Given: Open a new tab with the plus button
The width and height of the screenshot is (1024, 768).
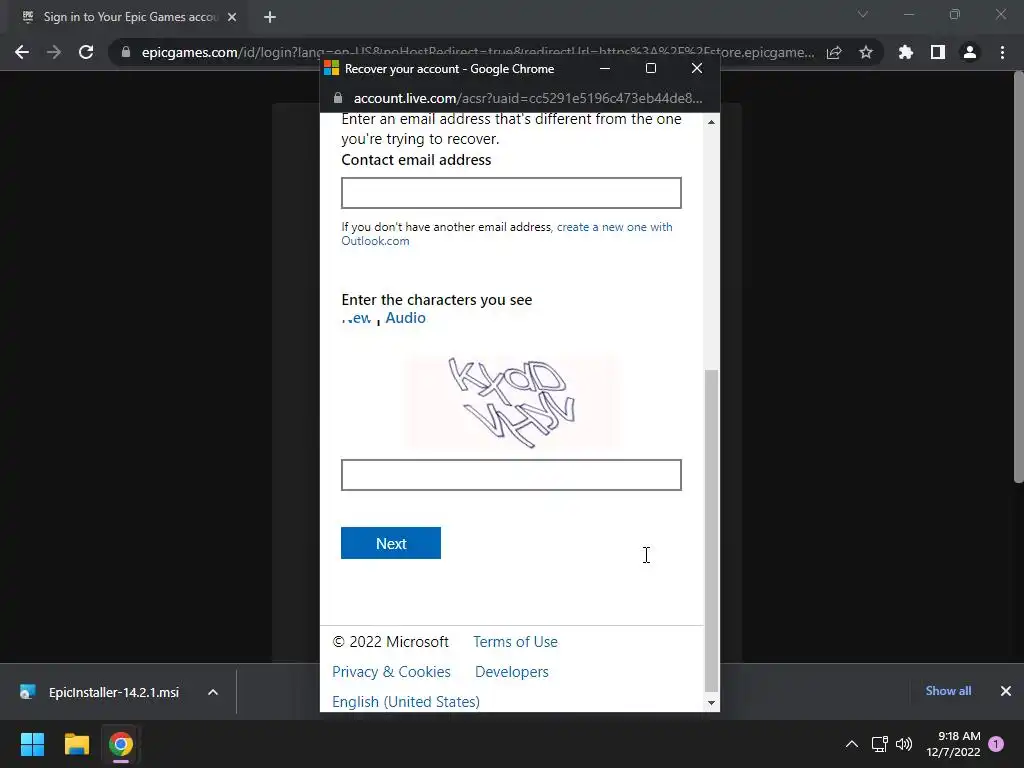Looking at the screenshot, I should [270, 17].
